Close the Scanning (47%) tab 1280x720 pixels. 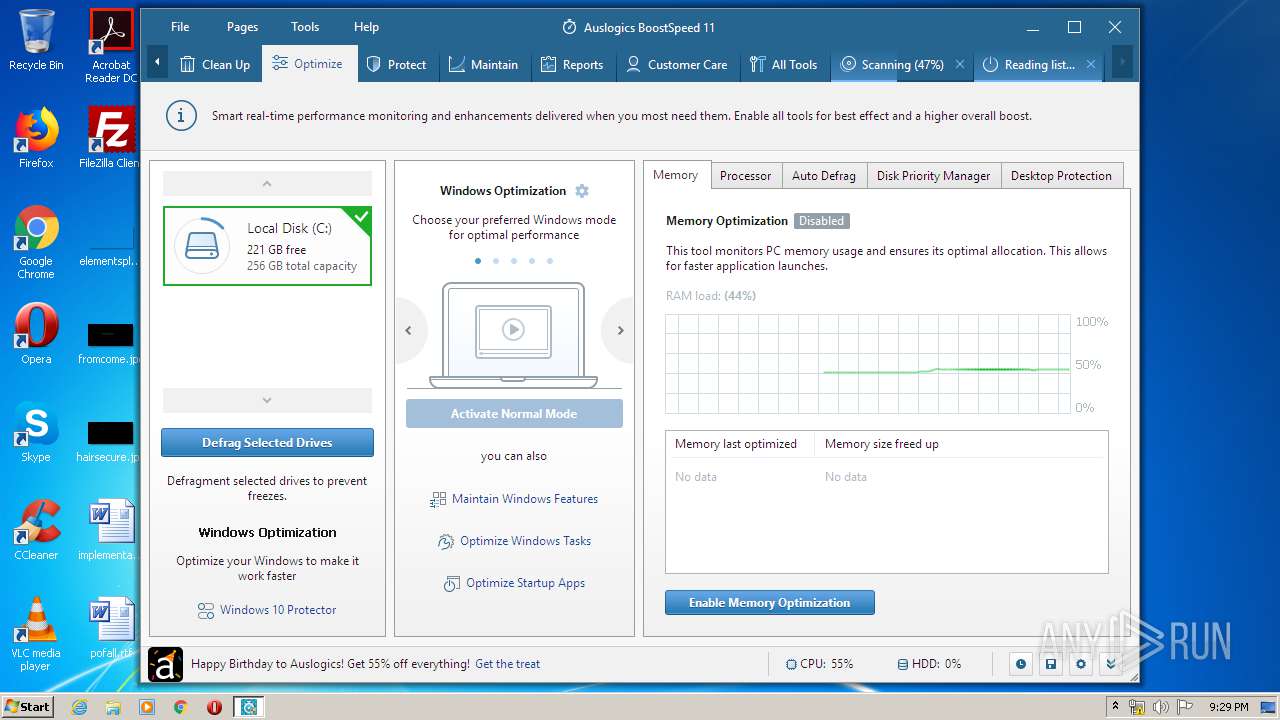click(960, 64)
